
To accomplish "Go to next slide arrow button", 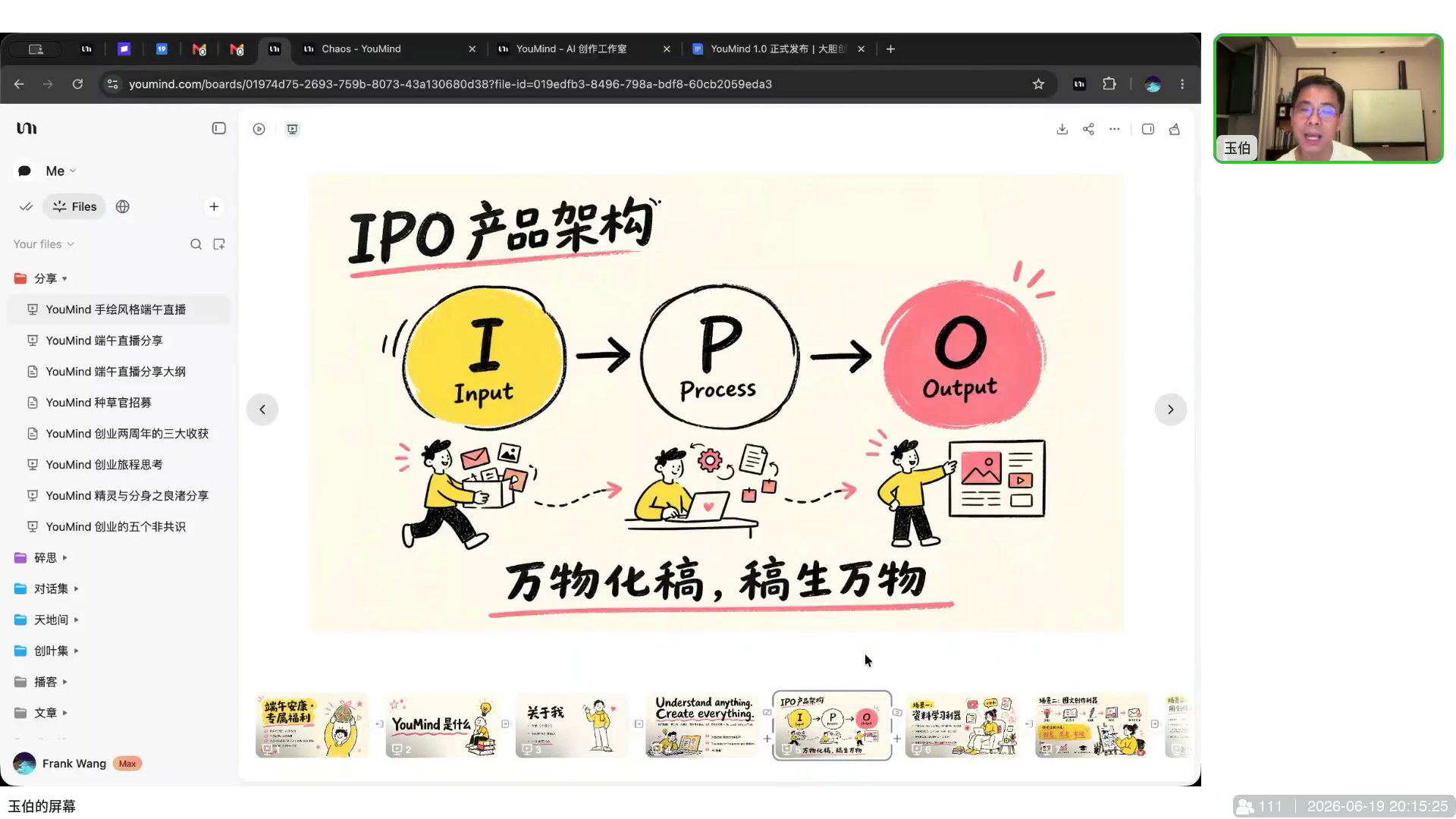I will pos(1170,409).
